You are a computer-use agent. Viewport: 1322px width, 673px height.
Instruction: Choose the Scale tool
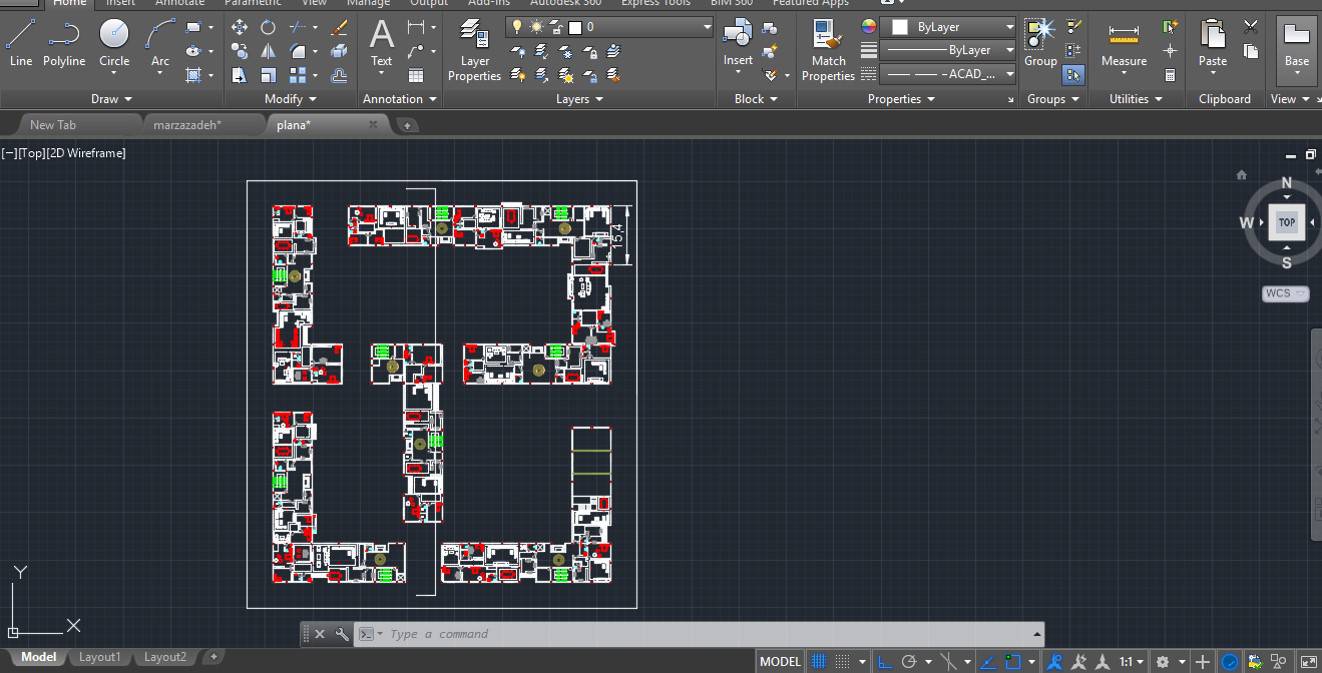tap(268, 75)
